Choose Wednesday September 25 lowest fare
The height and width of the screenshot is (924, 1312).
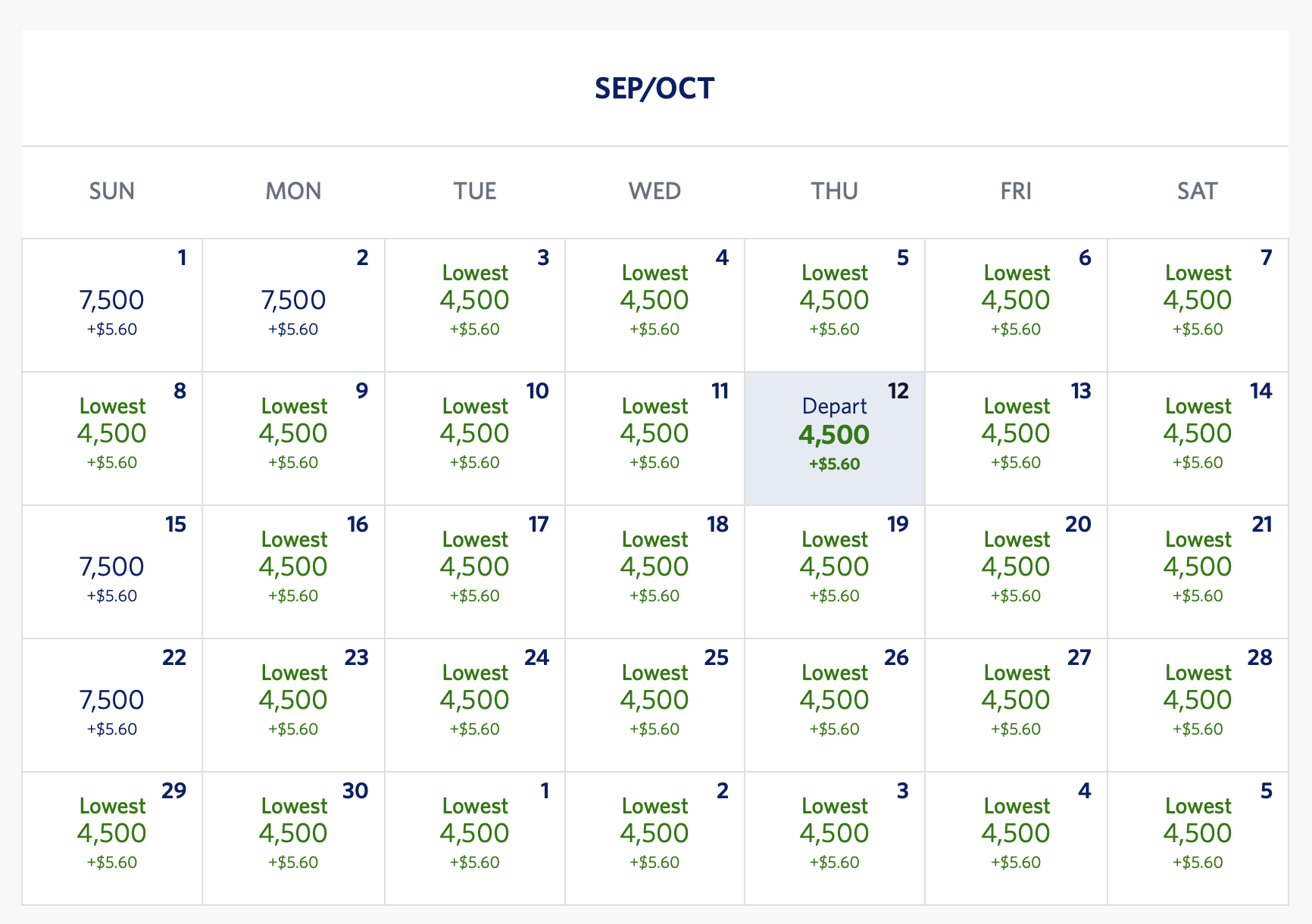(x=654, y=705)
